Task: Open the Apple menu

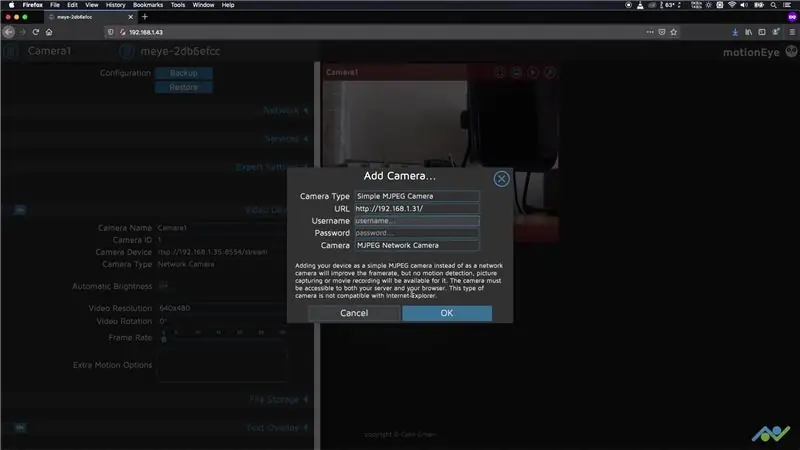Action: [11, 5]
